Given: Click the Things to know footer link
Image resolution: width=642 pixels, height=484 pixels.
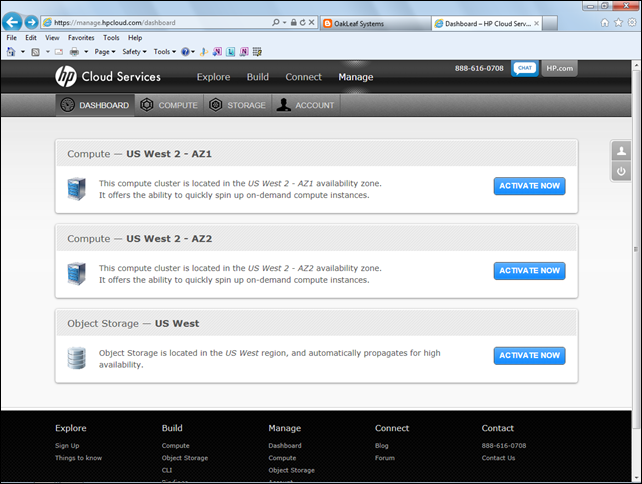Looking at the screenshot, I should [79, 458].
